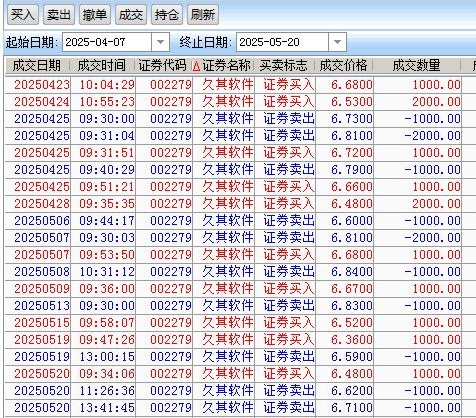The height and width of the screenshot is (418, 476).
Task: Click the red sort triangle beside 证券名称
Action: pyautogui.click(x=197, y=67)
